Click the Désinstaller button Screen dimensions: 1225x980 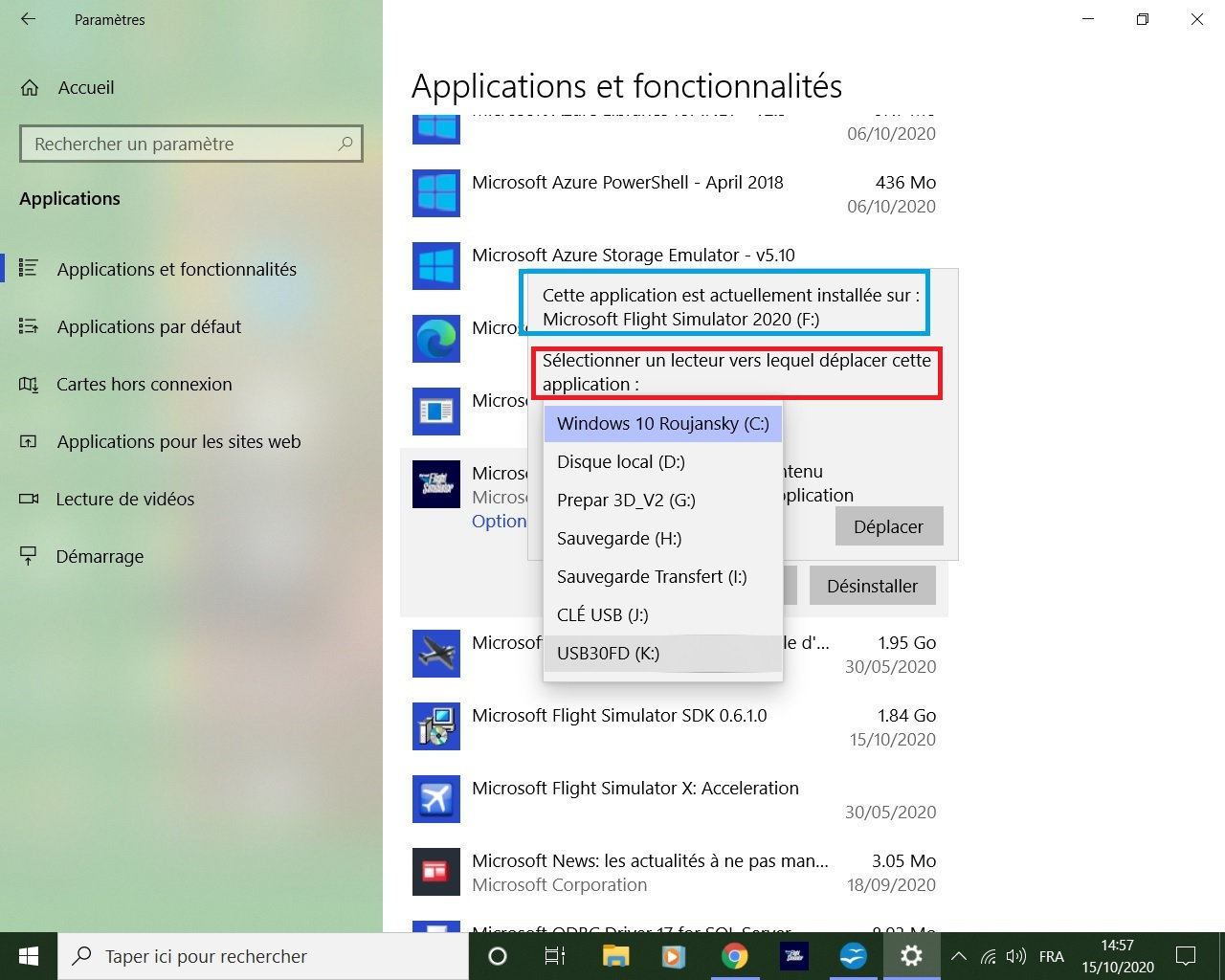(x=872, y=586)
